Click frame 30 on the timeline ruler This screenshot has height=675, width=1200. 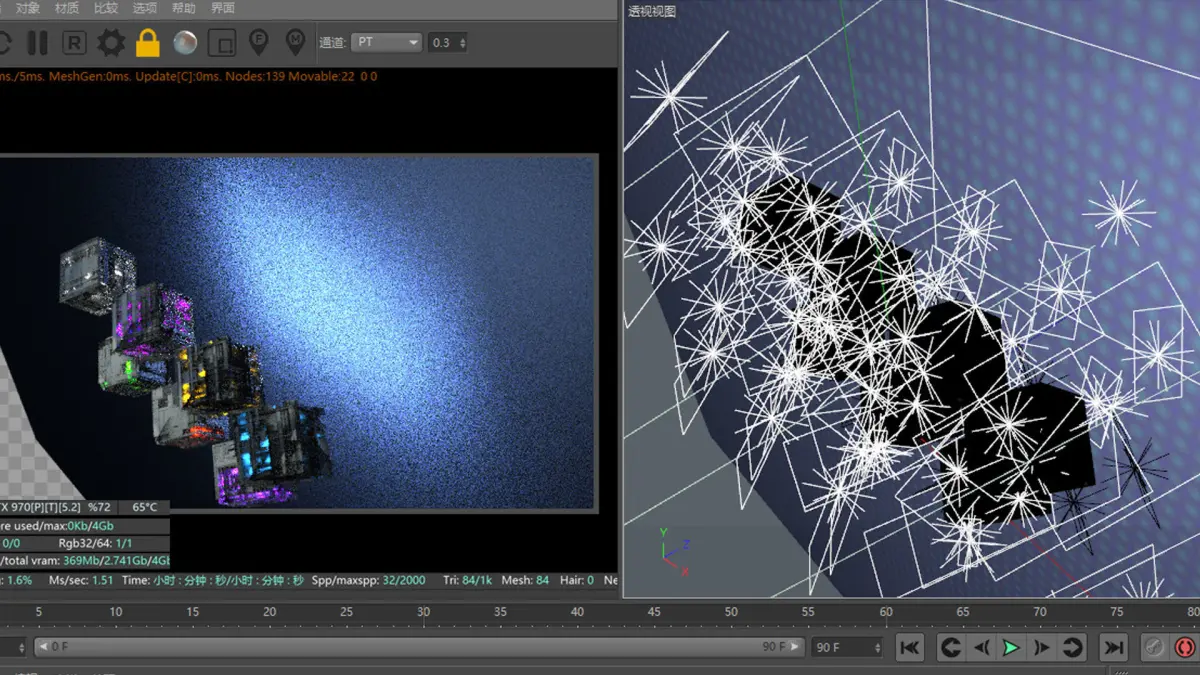coord(423,612)
